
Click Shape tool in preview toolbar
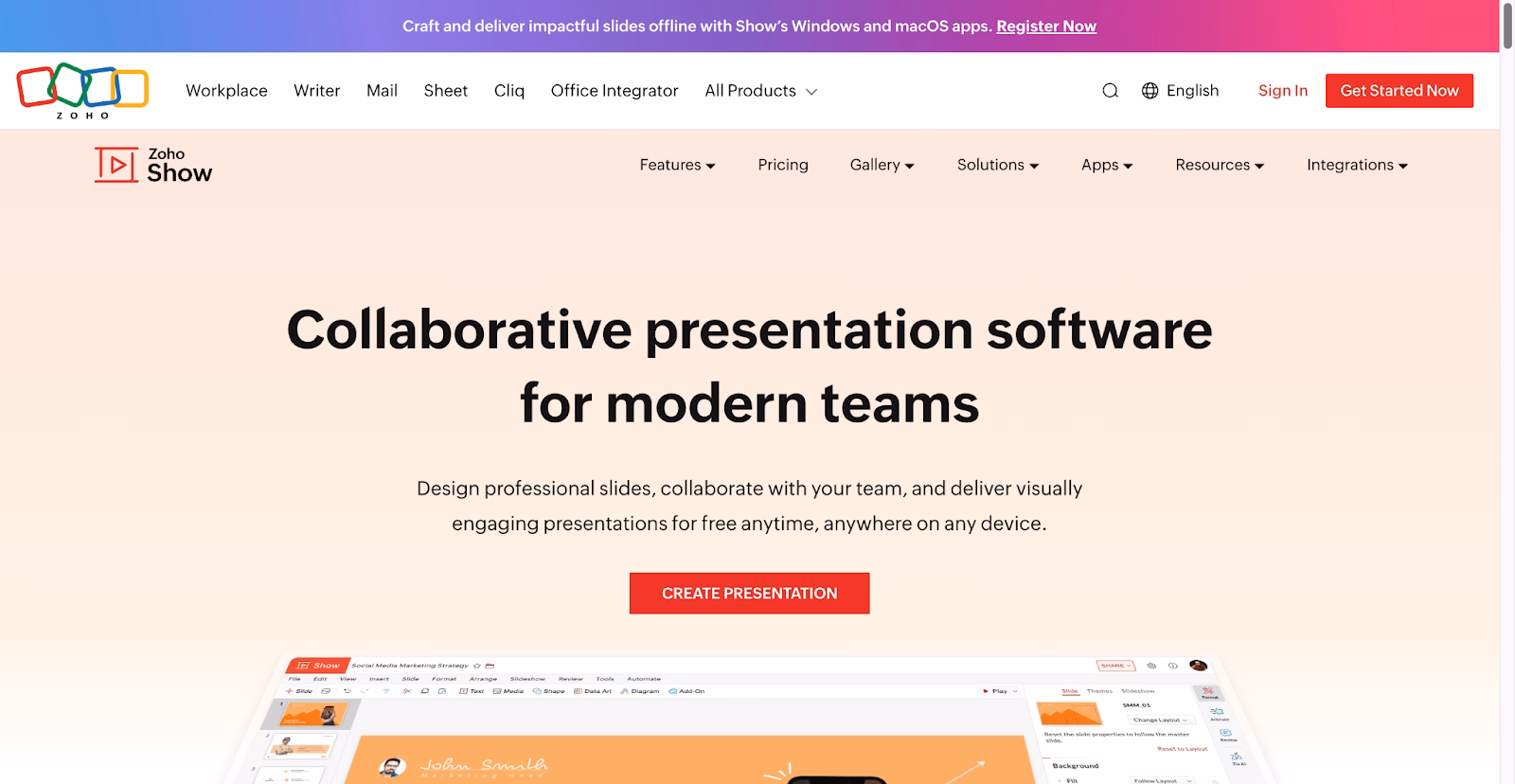click(x=549, y=691)
